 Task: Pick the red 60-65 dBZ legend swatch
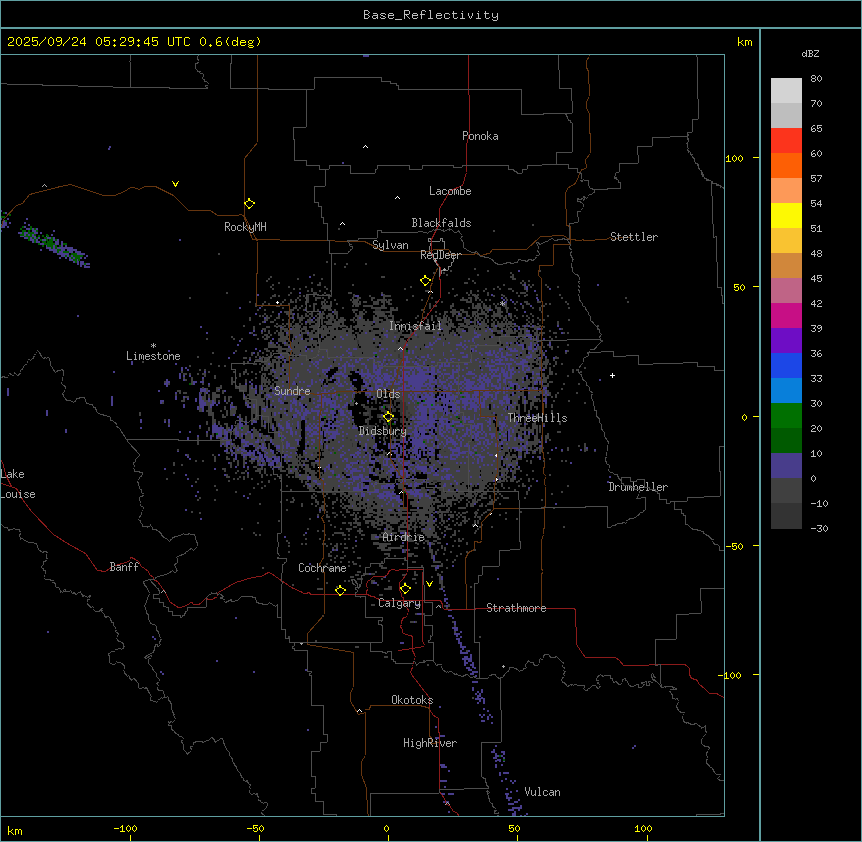coord(786,140)
